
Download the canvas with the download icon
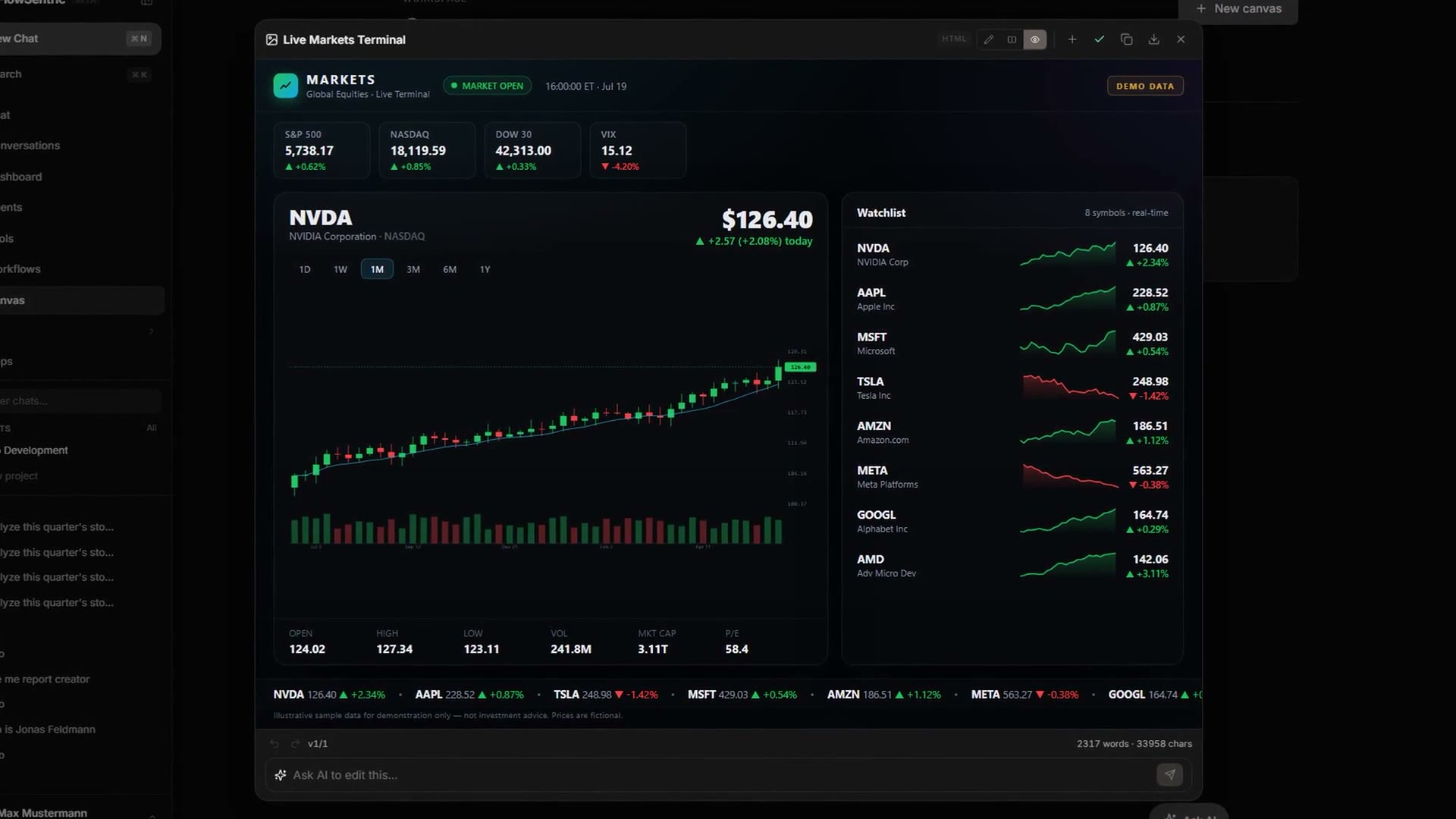click(1153, 39)
